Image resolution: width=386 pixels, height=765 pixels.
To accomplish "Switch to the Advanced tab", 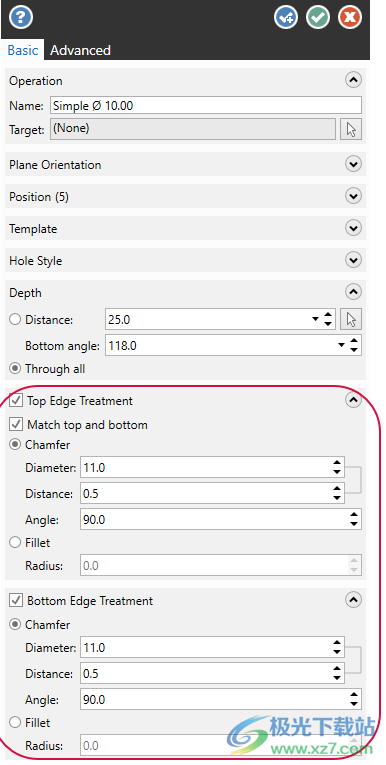I will pyautogui.click(x=81, y=50).
